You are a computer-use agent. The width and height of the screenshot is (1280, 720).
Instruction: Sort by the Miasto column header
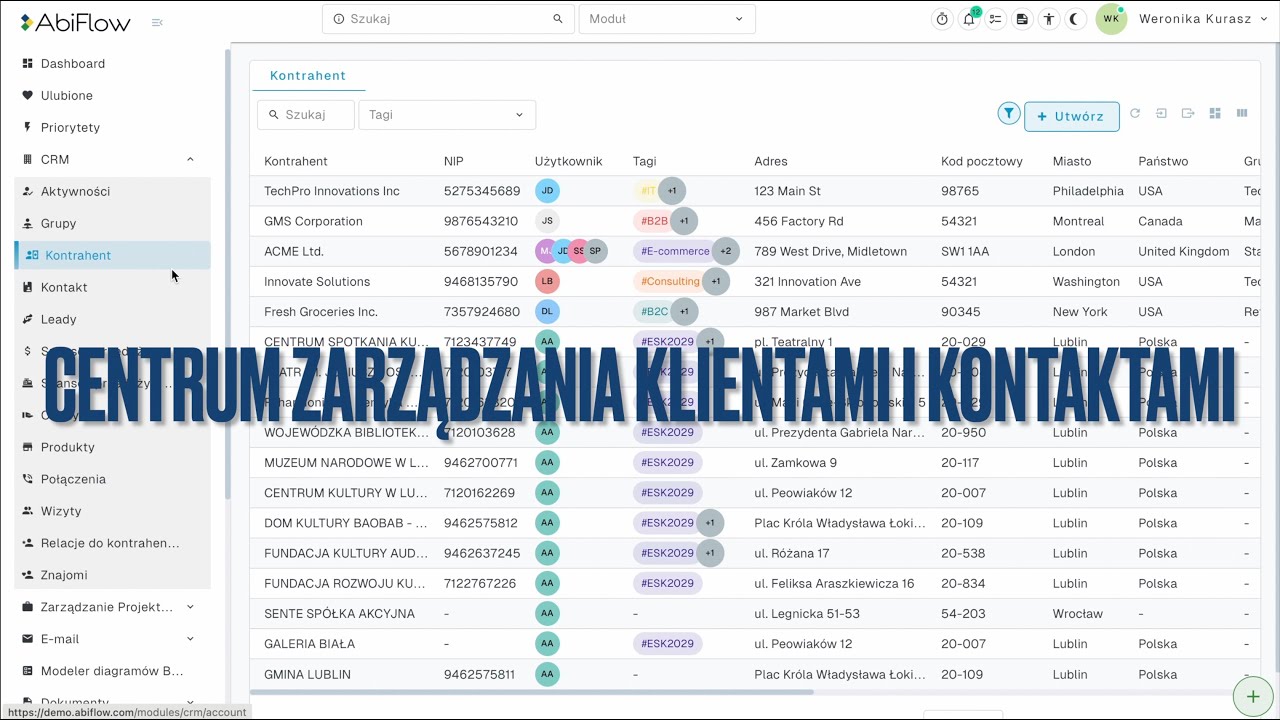tap(1072, 162)
